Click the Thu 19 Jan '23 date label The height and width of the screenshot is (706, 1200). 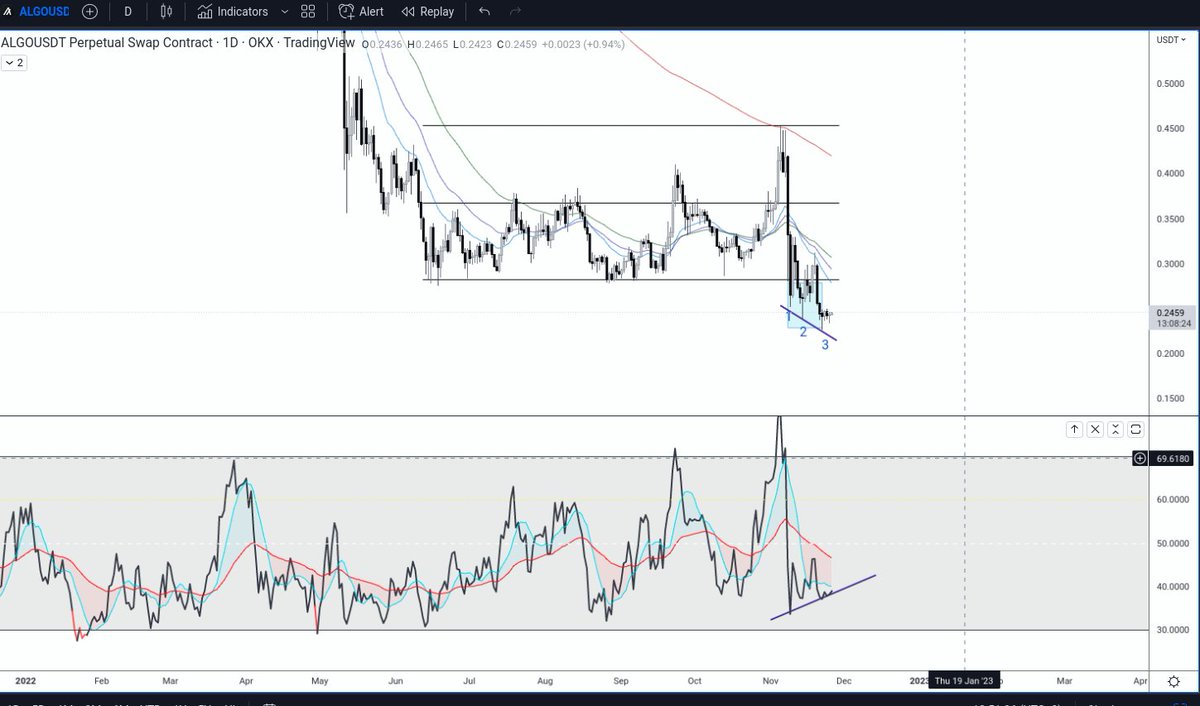click(963, 681)
